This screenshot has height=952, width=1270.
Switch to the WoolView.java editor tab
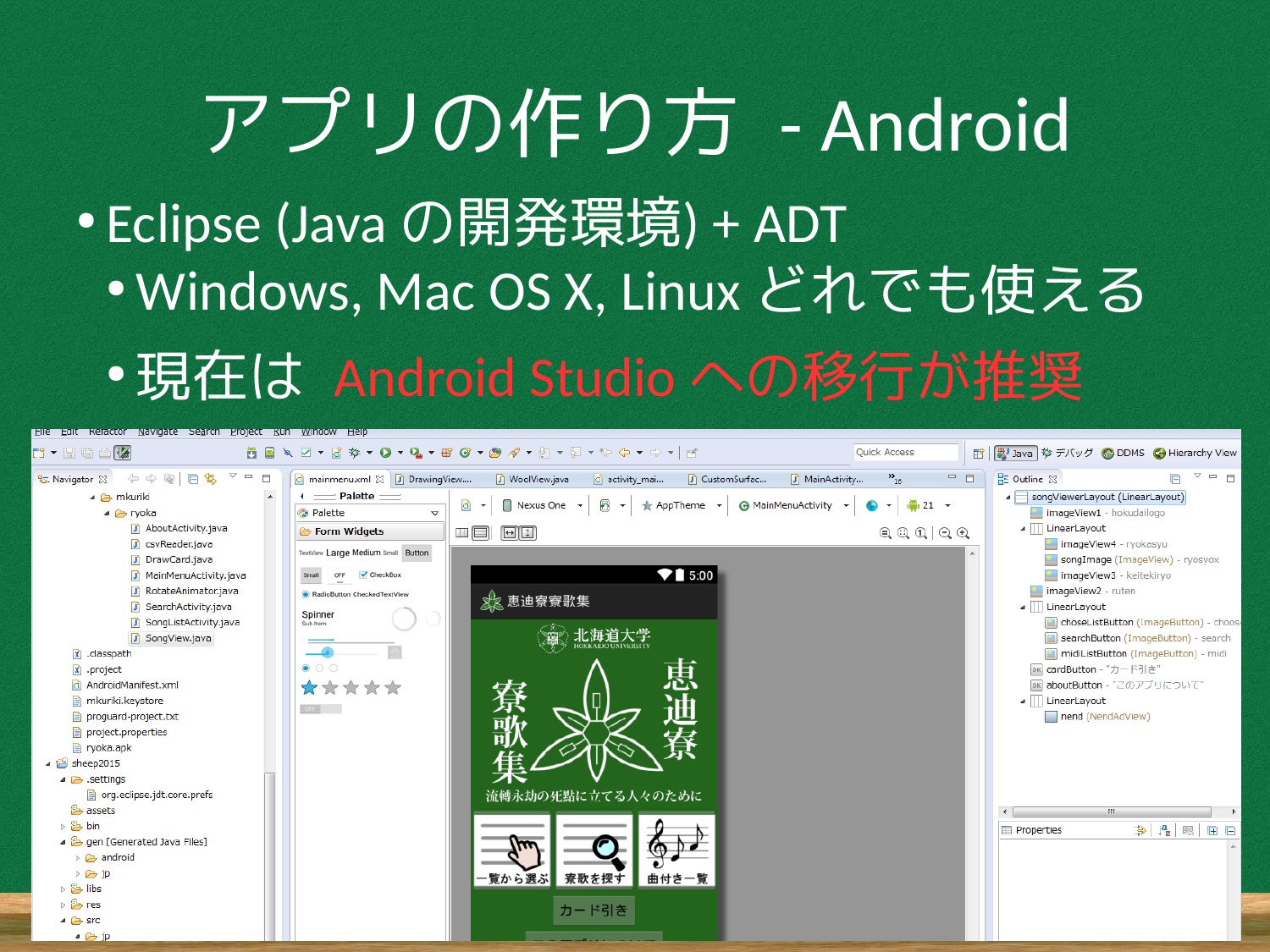pos(538,479)
